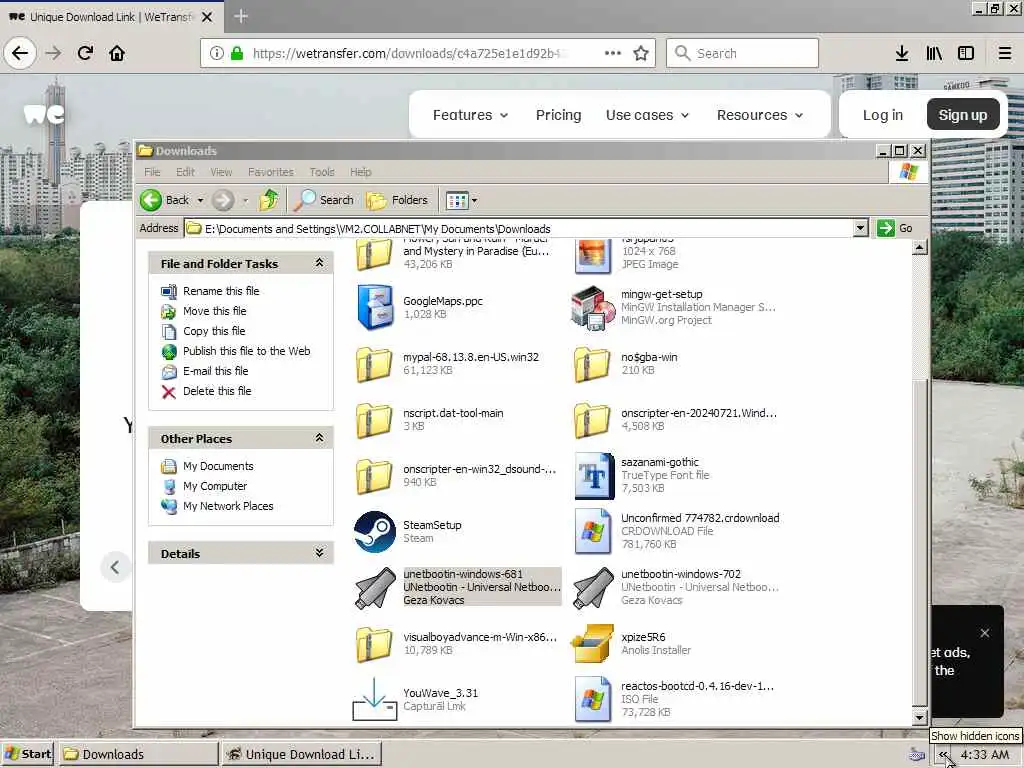Select the mingw-get-setup installer icon
1024x768 pixels.
pyautogui.click(x=593, y=307)
